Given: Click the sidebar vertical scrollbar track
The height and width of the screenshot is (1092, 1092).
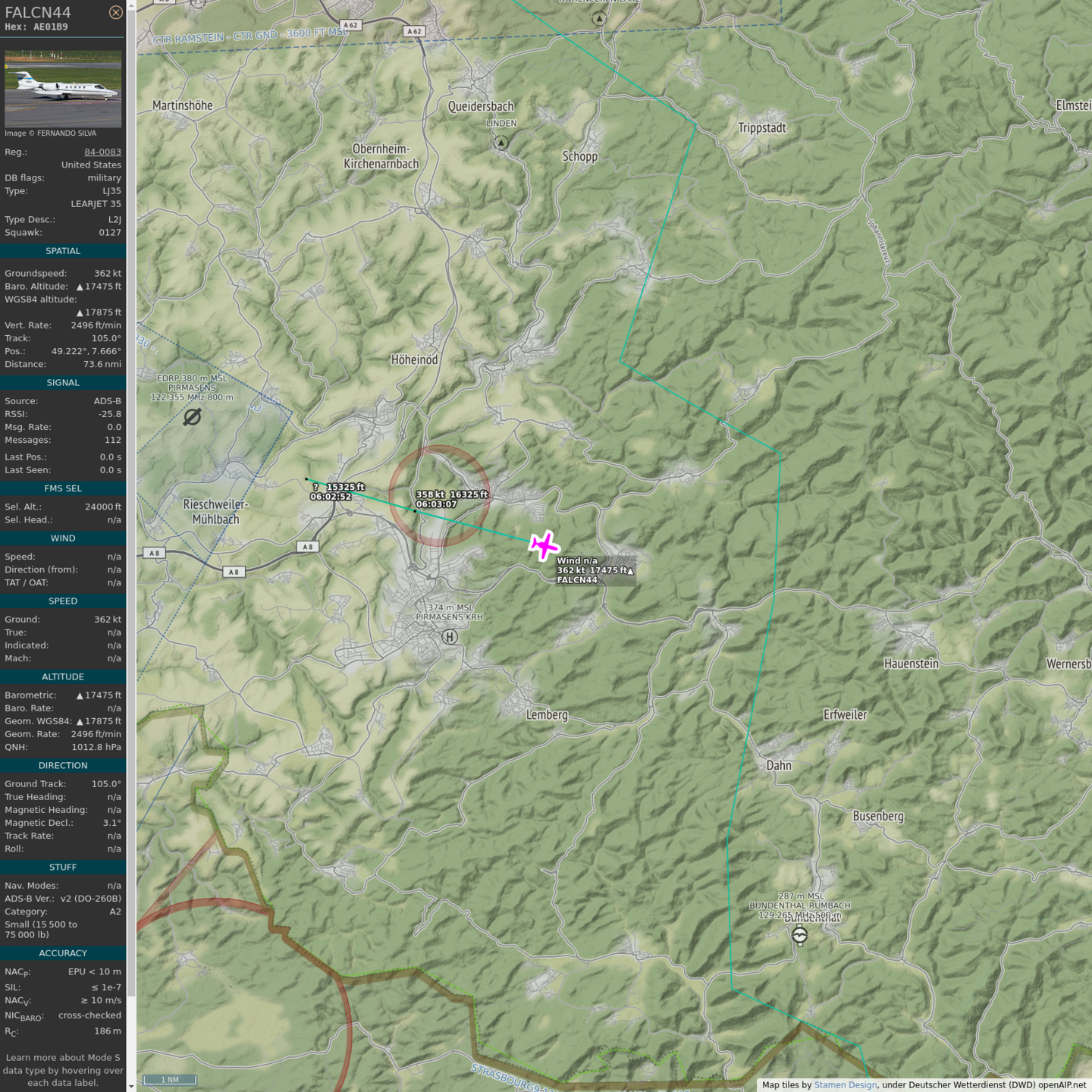Looking at the screenshot, I should click(131, 531).
